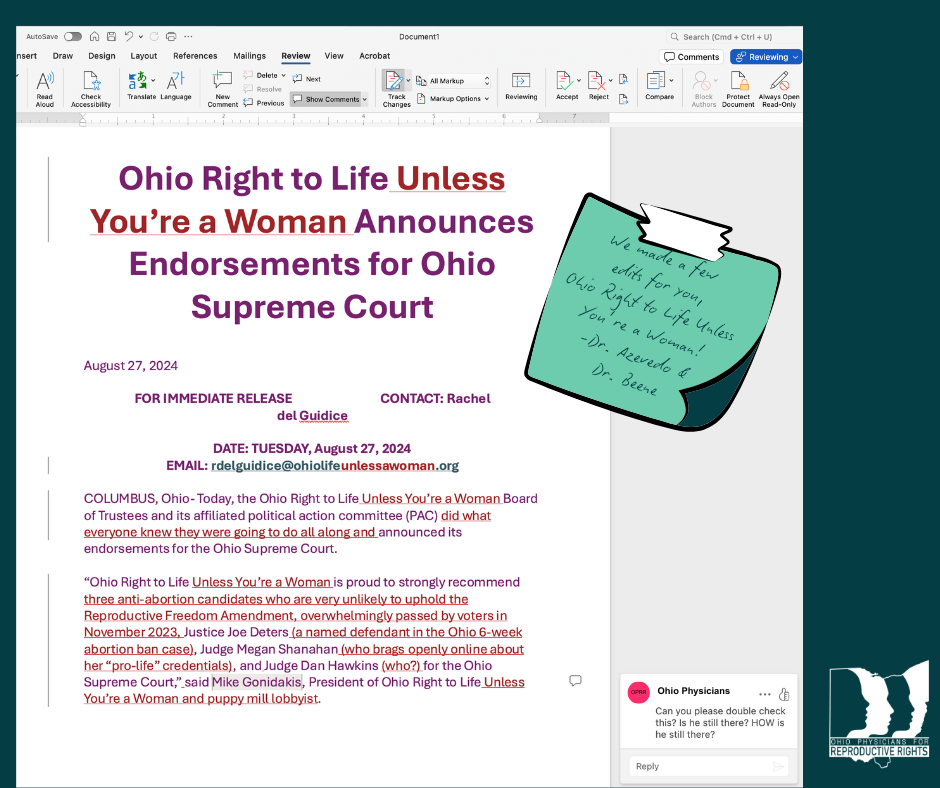Click the Read Aloud icon
The height and width of the screenshot is (788, 940).
coord(45,80)
